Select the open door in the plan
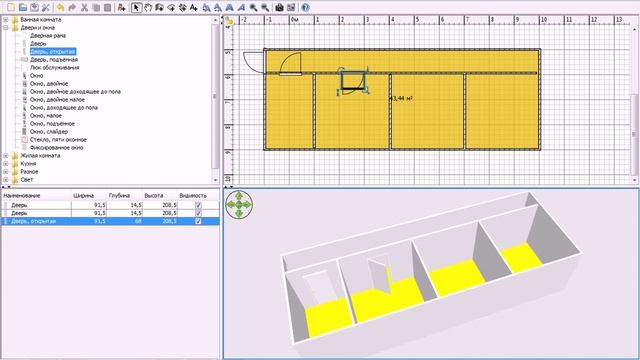 click(x=353, y=81)
